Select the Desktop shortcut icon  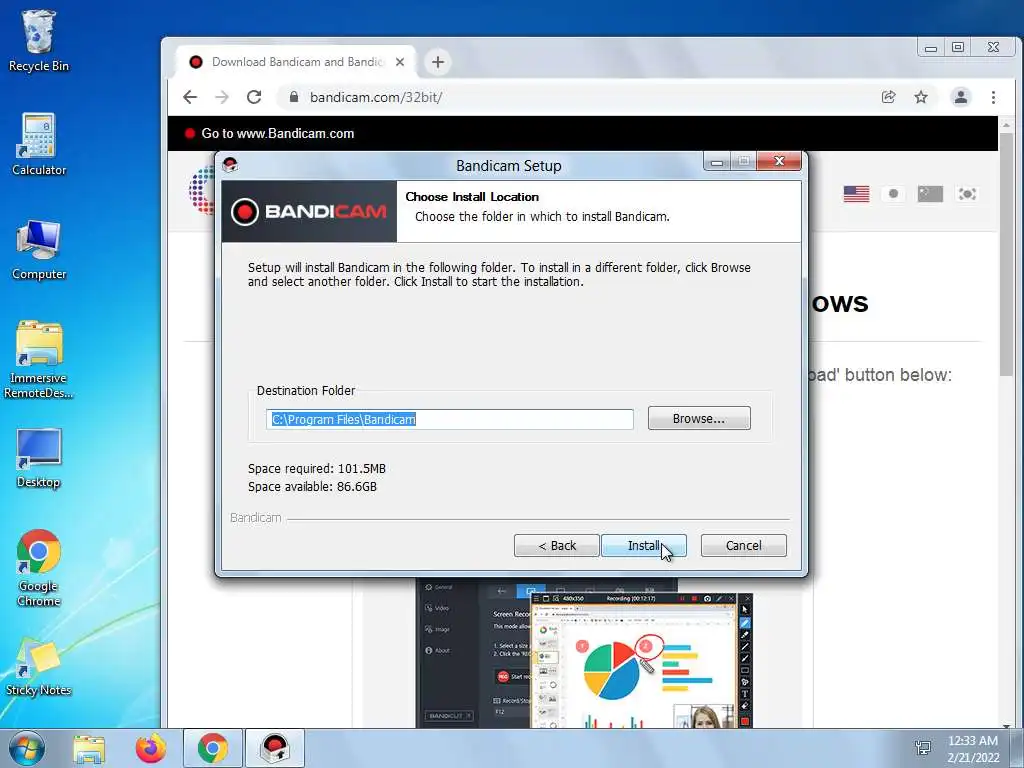pyautogui.click(x=39, y=457)
